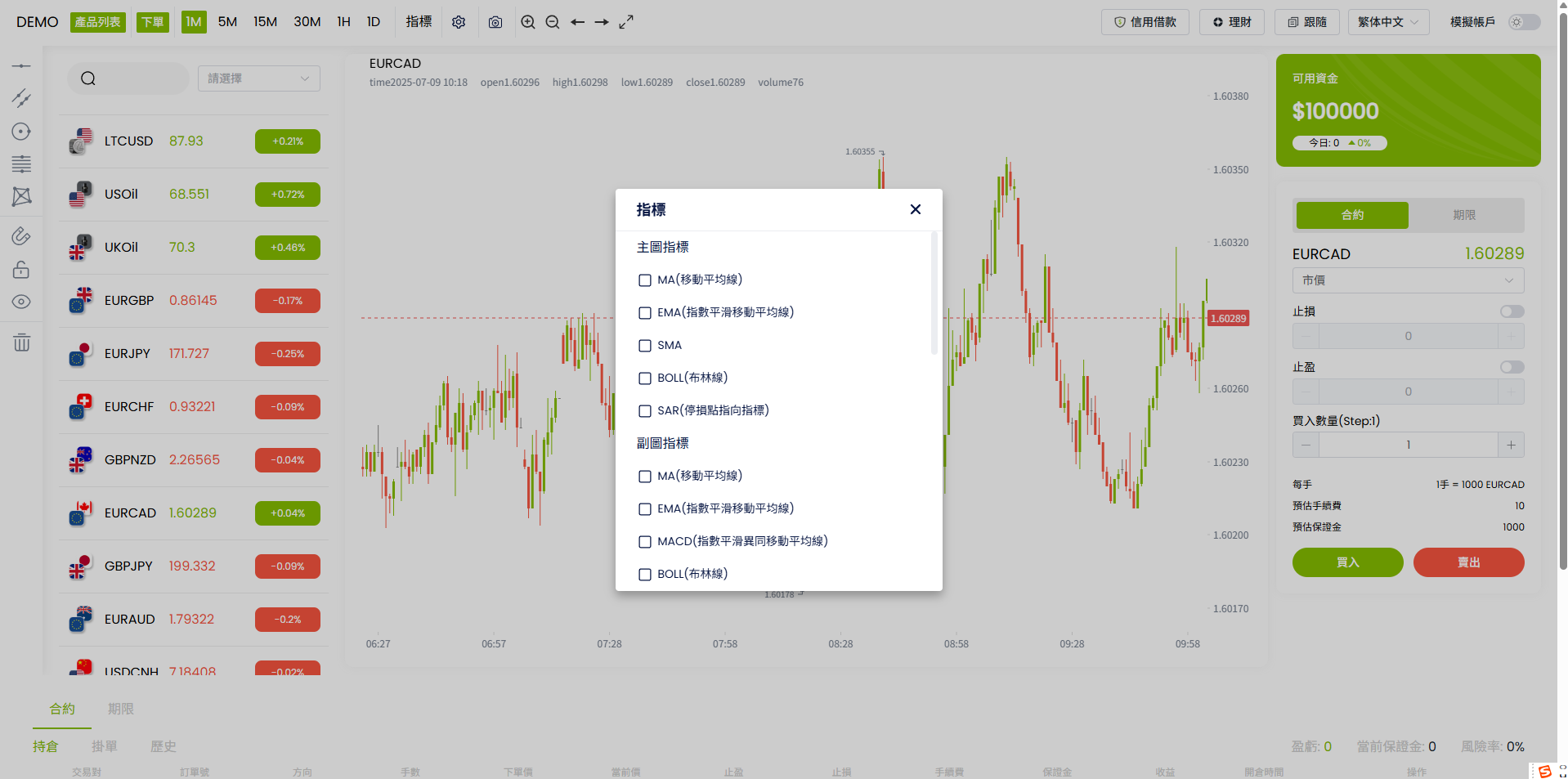Screen dimensions: 1568x779
Task: Zoom out of the chart
Action: pyautogui.click(x=553, y=22)
